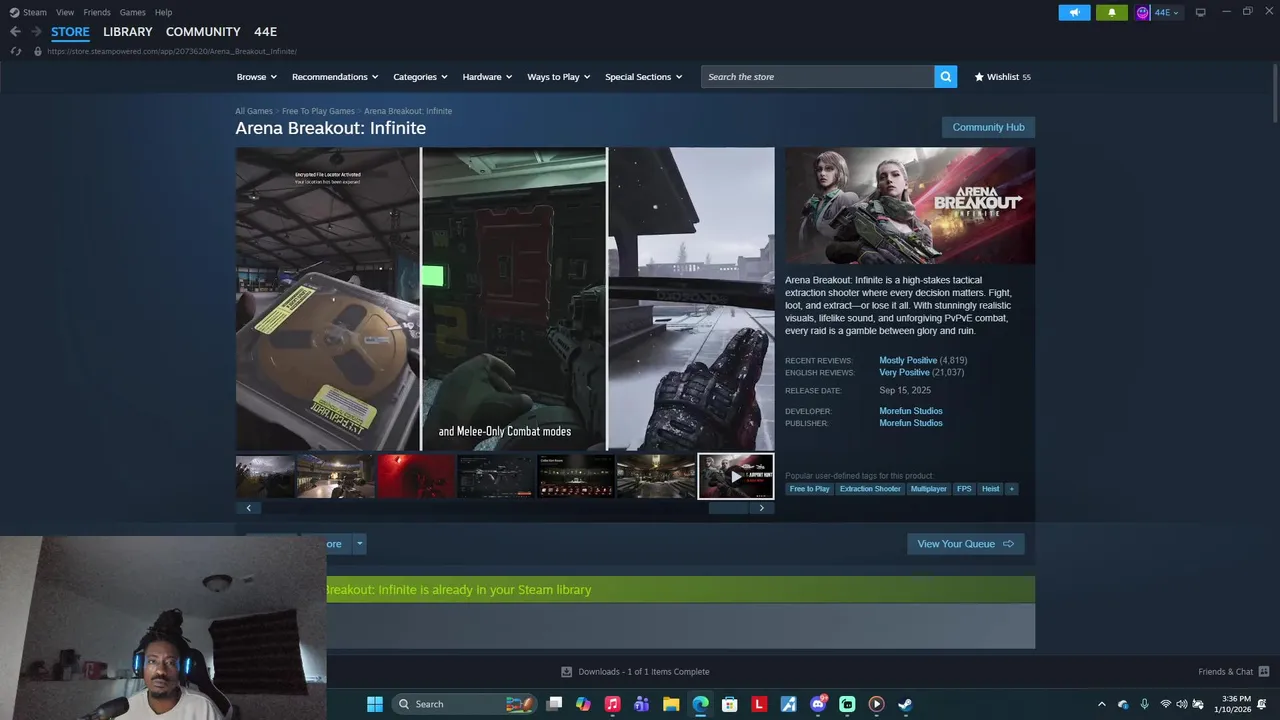Image resolution: width=1280 pixels, height=720 pixels.
Task: Click the thumbnail strip scrollbar handle
Action: (728, 508)
